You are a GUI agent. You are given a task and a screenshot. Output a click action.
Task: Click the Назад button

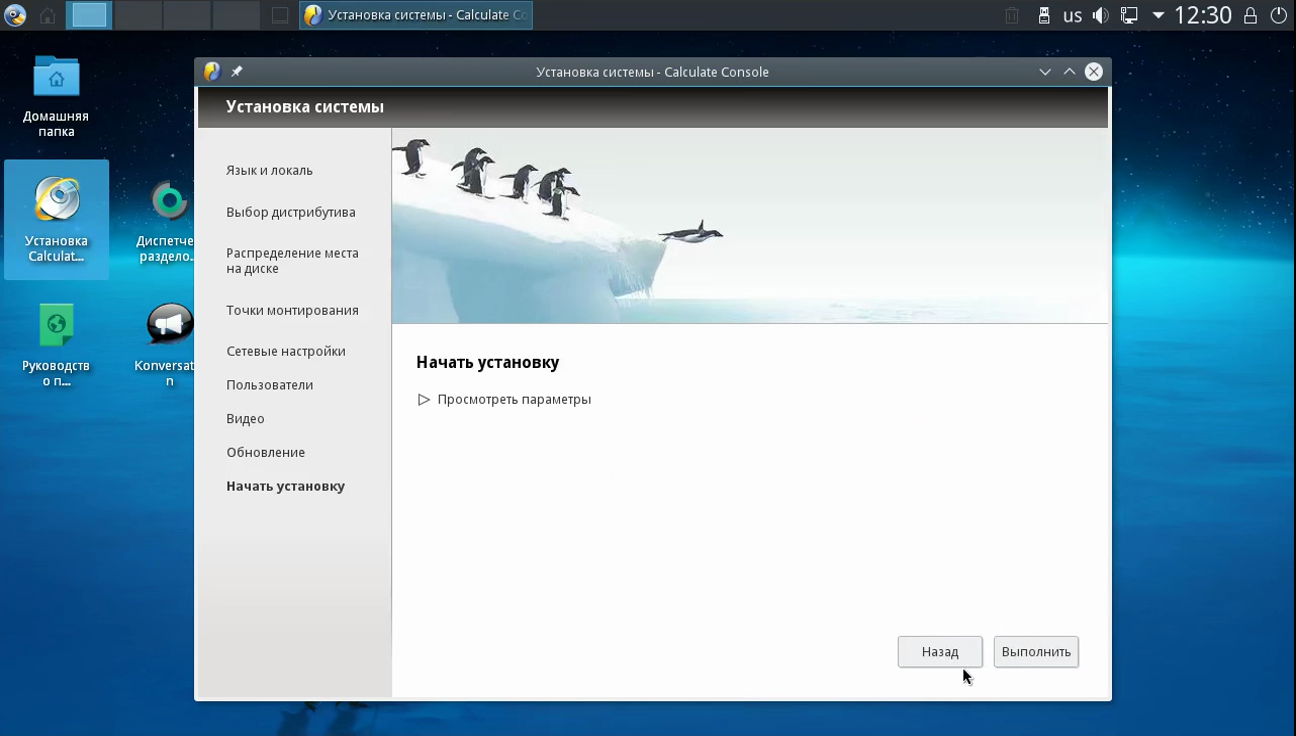[x=940, y=652]
